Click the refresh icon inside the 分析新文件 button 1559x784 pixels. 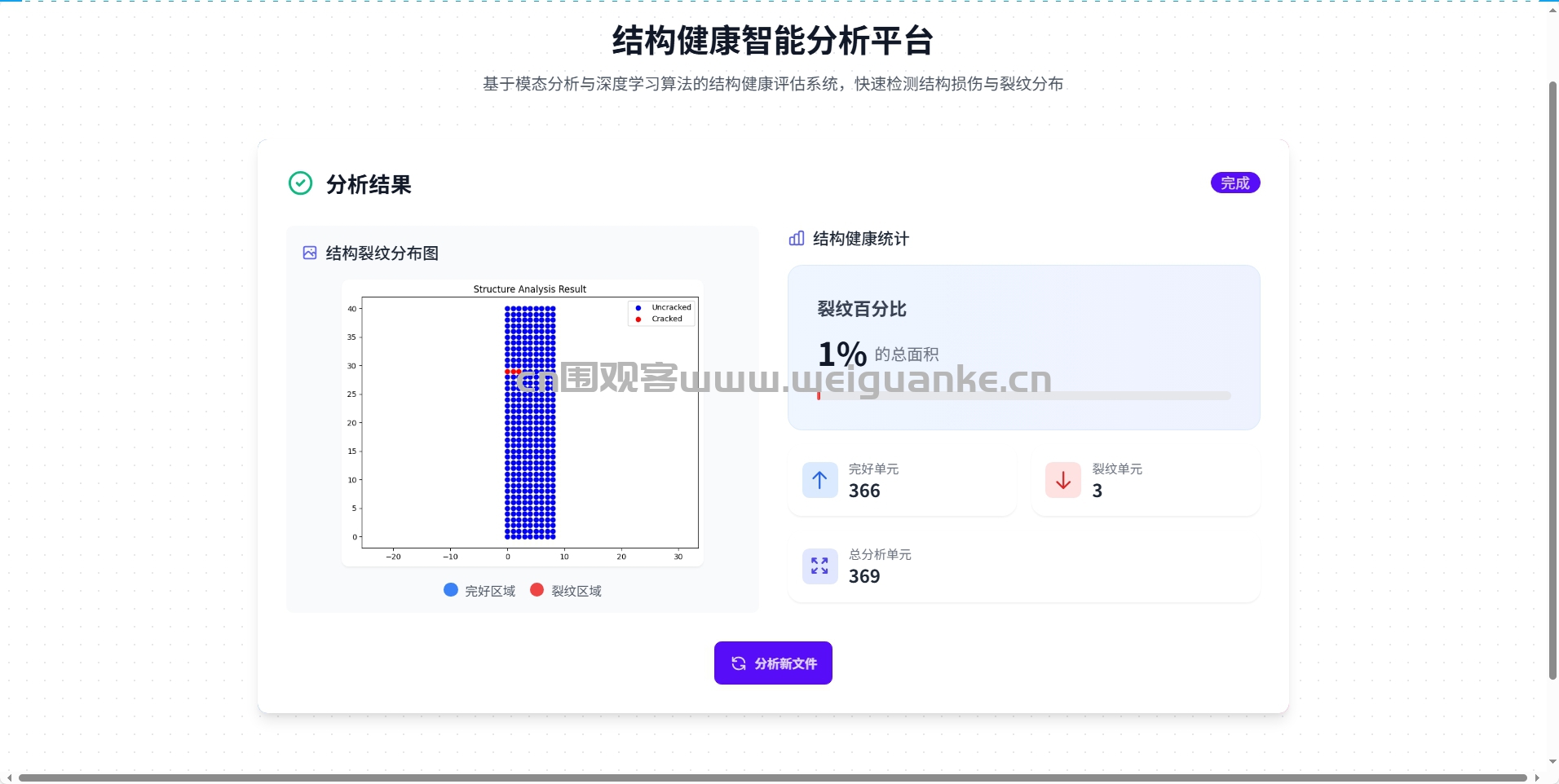(x=739, y=663)
